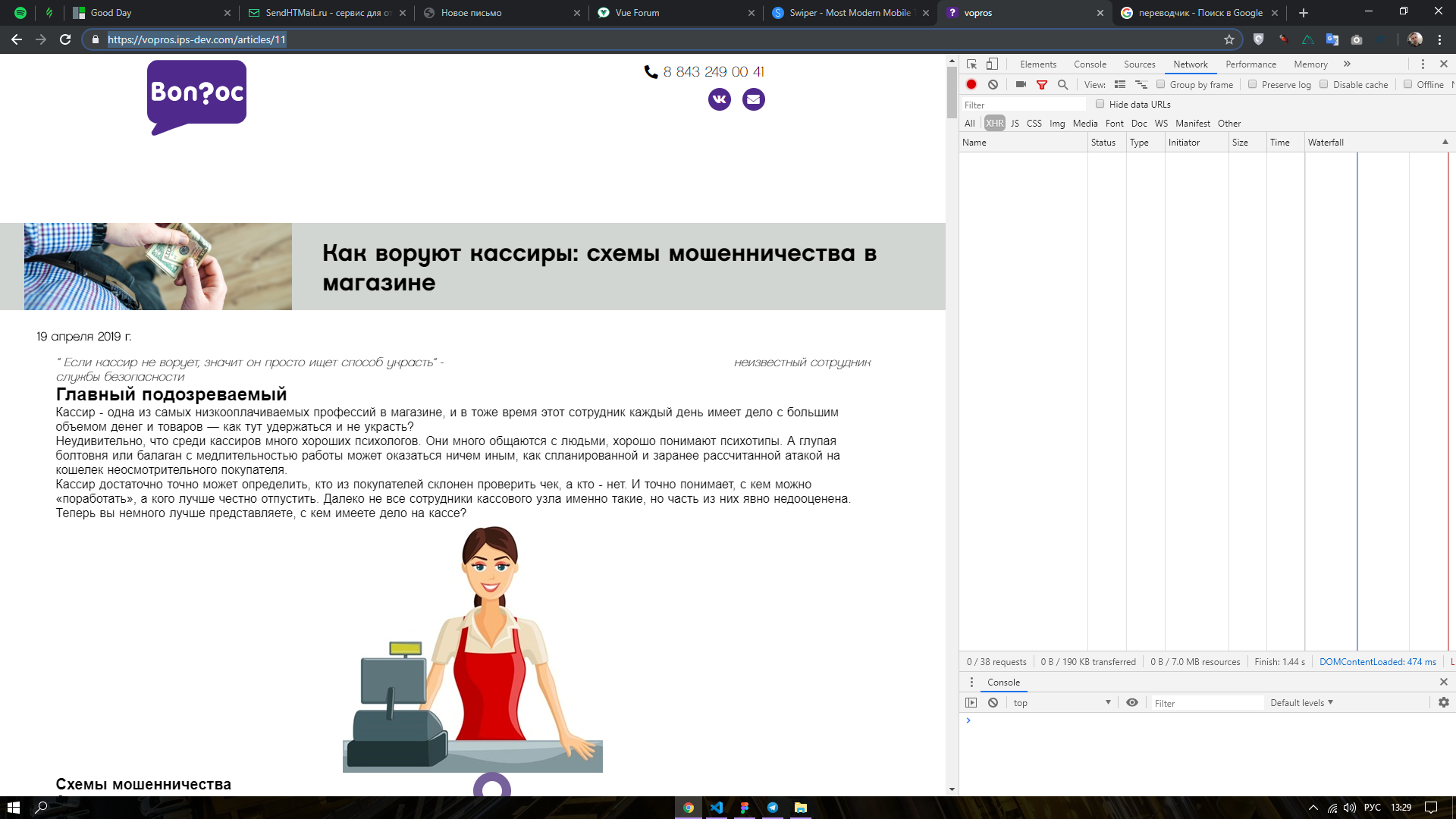Open DevTools customize three-dot menu
This screenshot has height=819, width=1456.
[1423, 64]
